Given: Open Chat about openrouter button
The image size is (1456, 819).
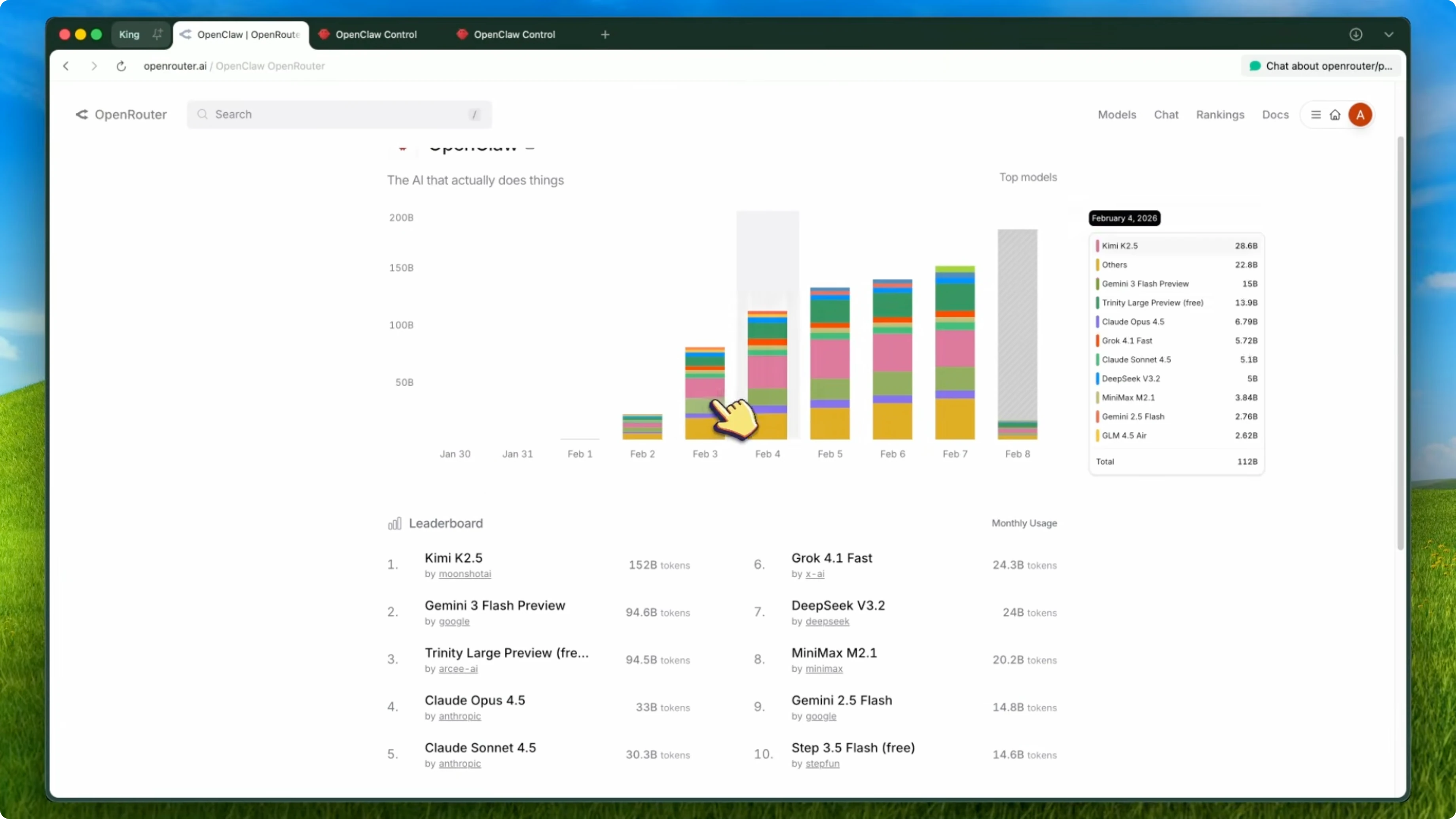Looking at the screenshot, I should (x=1322, y=66).
